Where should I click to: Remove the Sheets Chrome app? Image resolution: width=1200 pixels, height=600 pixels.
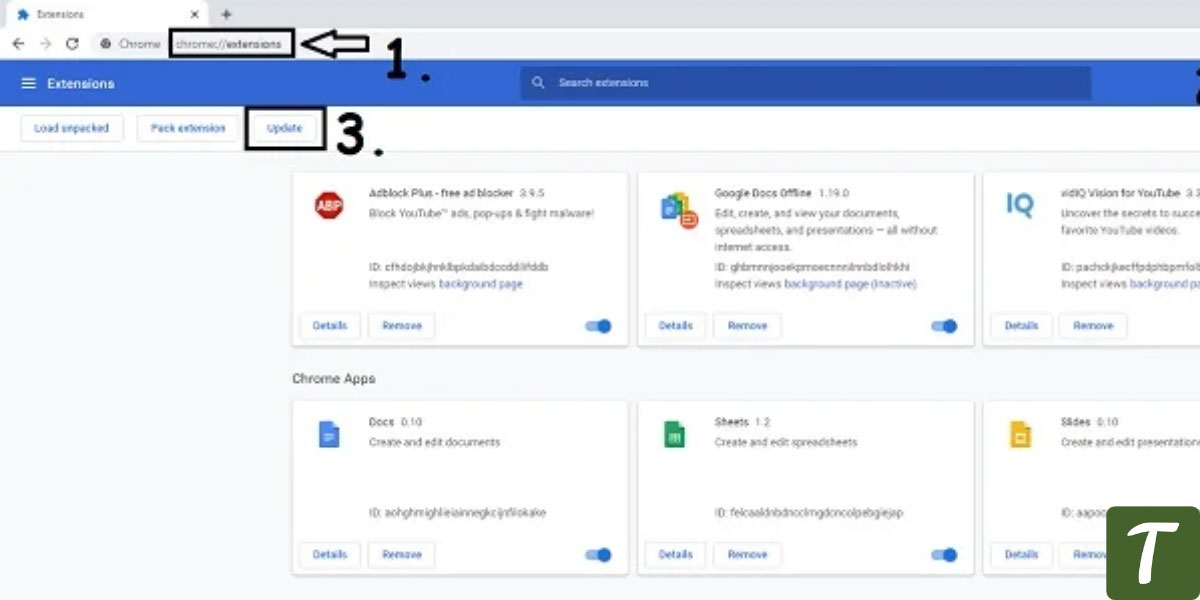747,555
